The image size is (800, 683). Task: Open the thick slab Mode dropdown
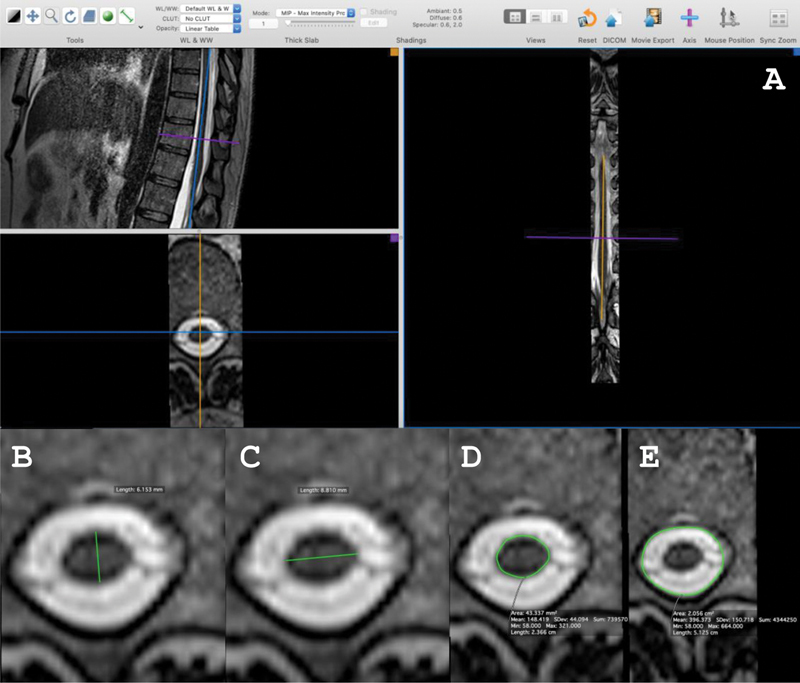pyautogui.click(x=315, y=12)
